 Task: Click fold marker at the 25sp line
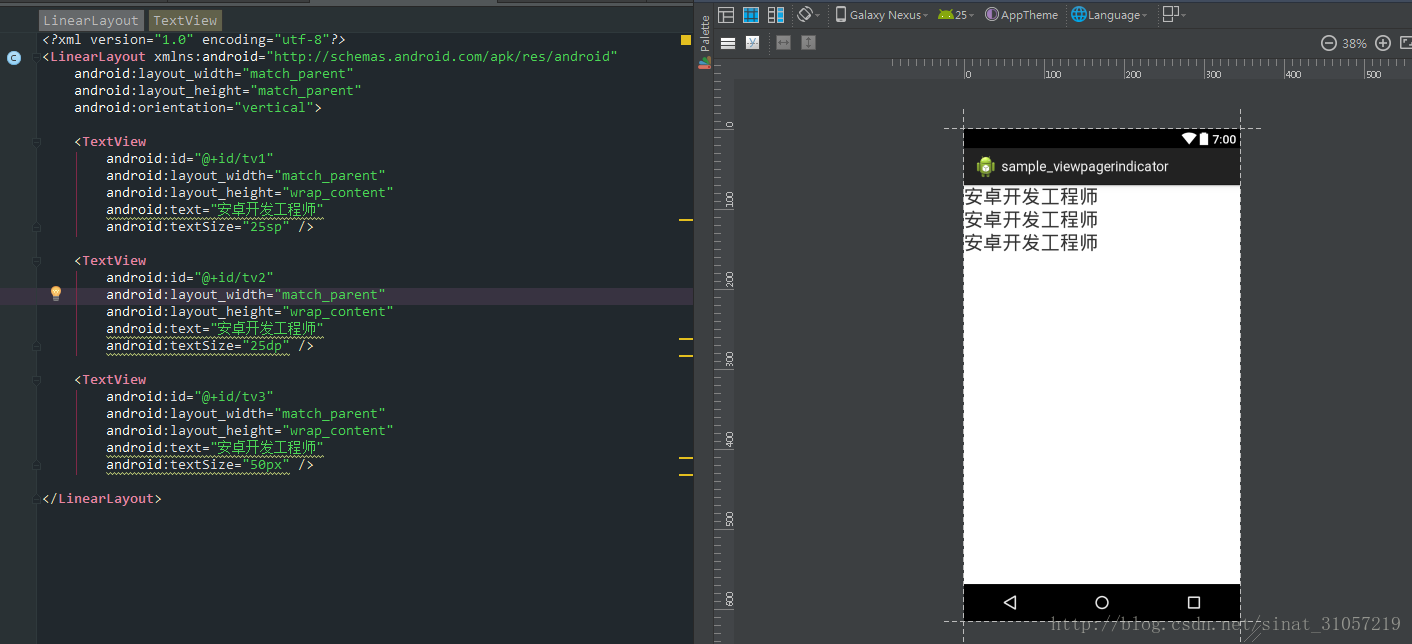37,227
